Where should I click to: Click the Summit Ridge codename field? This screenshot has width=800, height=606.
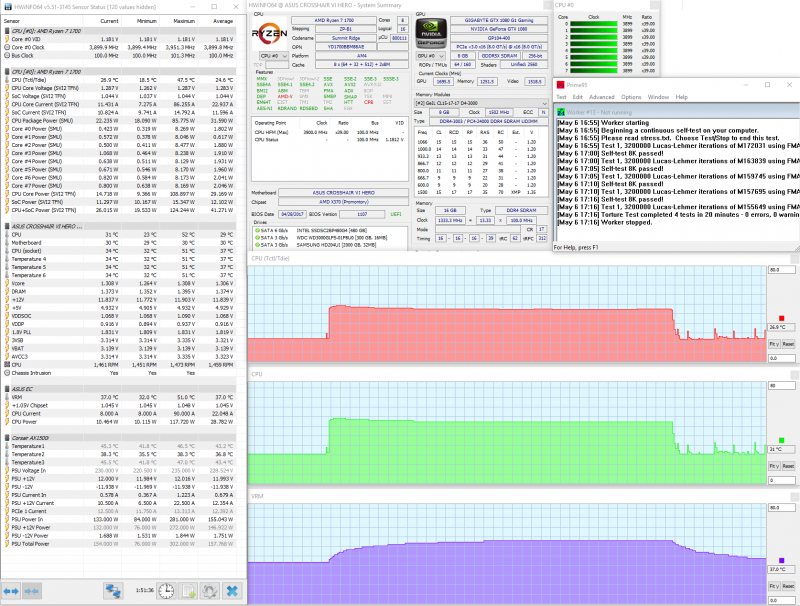345,38
